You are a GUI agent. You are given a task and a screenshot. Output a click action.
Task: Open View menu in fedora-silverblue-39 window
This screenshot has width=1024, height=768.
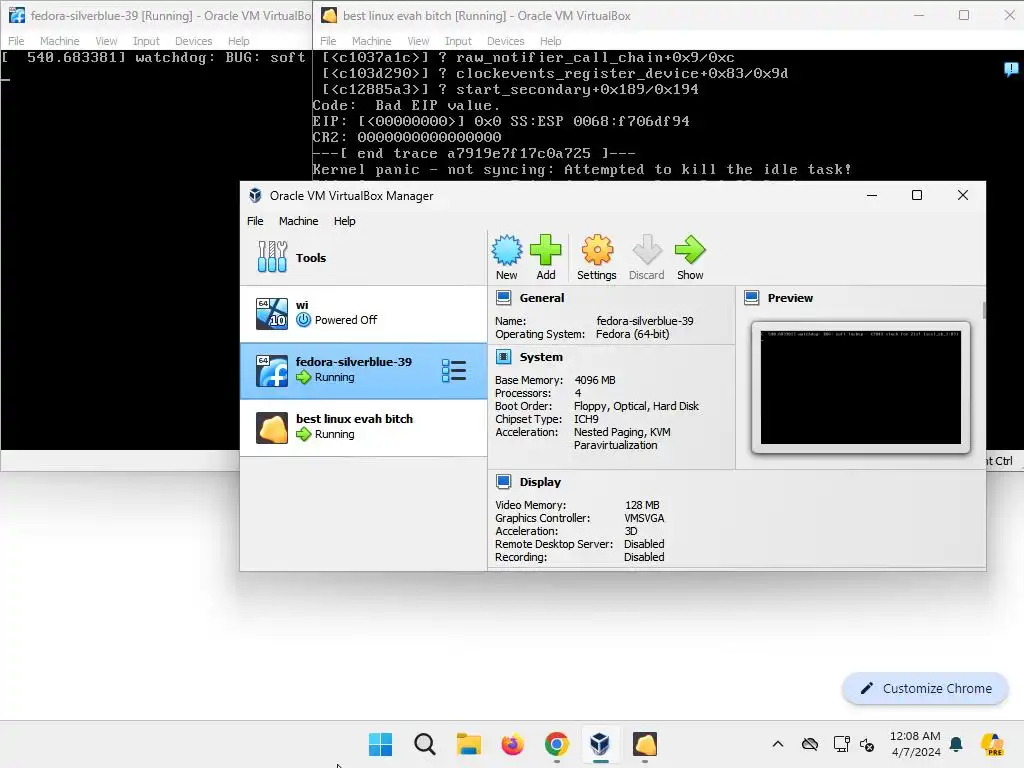[x=106, y=40]
